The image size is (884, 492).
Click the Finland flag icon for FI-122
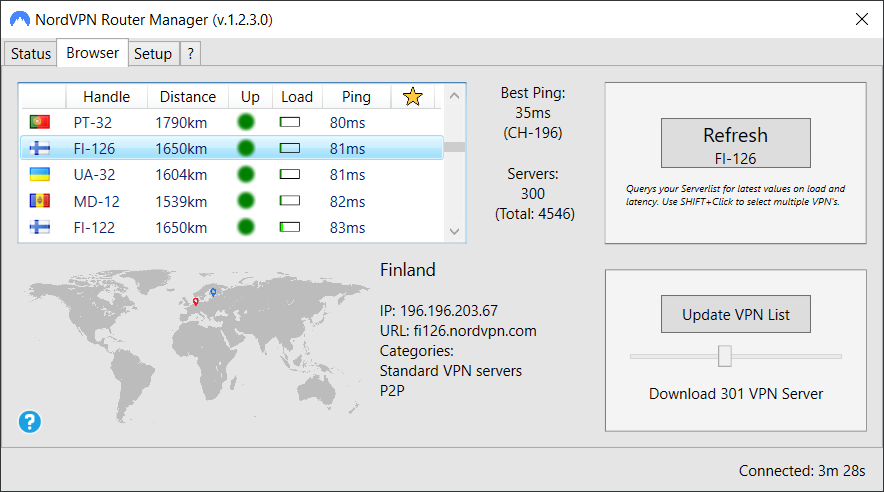(39, 227)
